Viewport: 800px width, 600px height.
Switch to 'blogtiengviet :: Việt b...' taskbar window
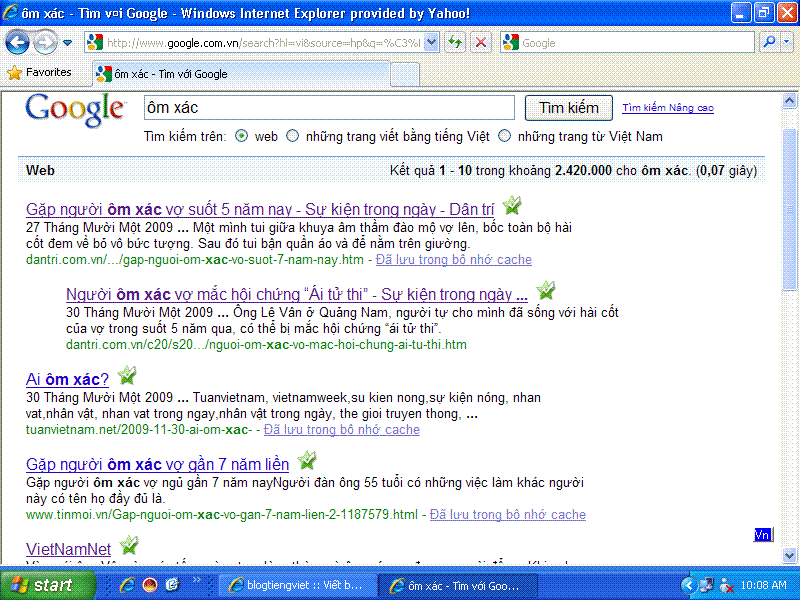click(298, 585)
